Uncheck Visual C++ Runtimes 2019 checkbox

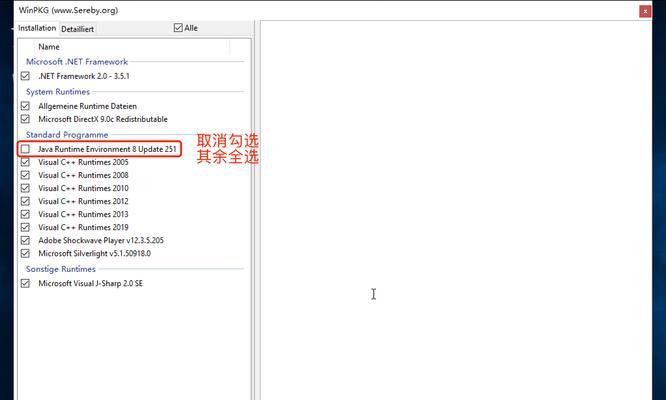[x=25, y=227]
